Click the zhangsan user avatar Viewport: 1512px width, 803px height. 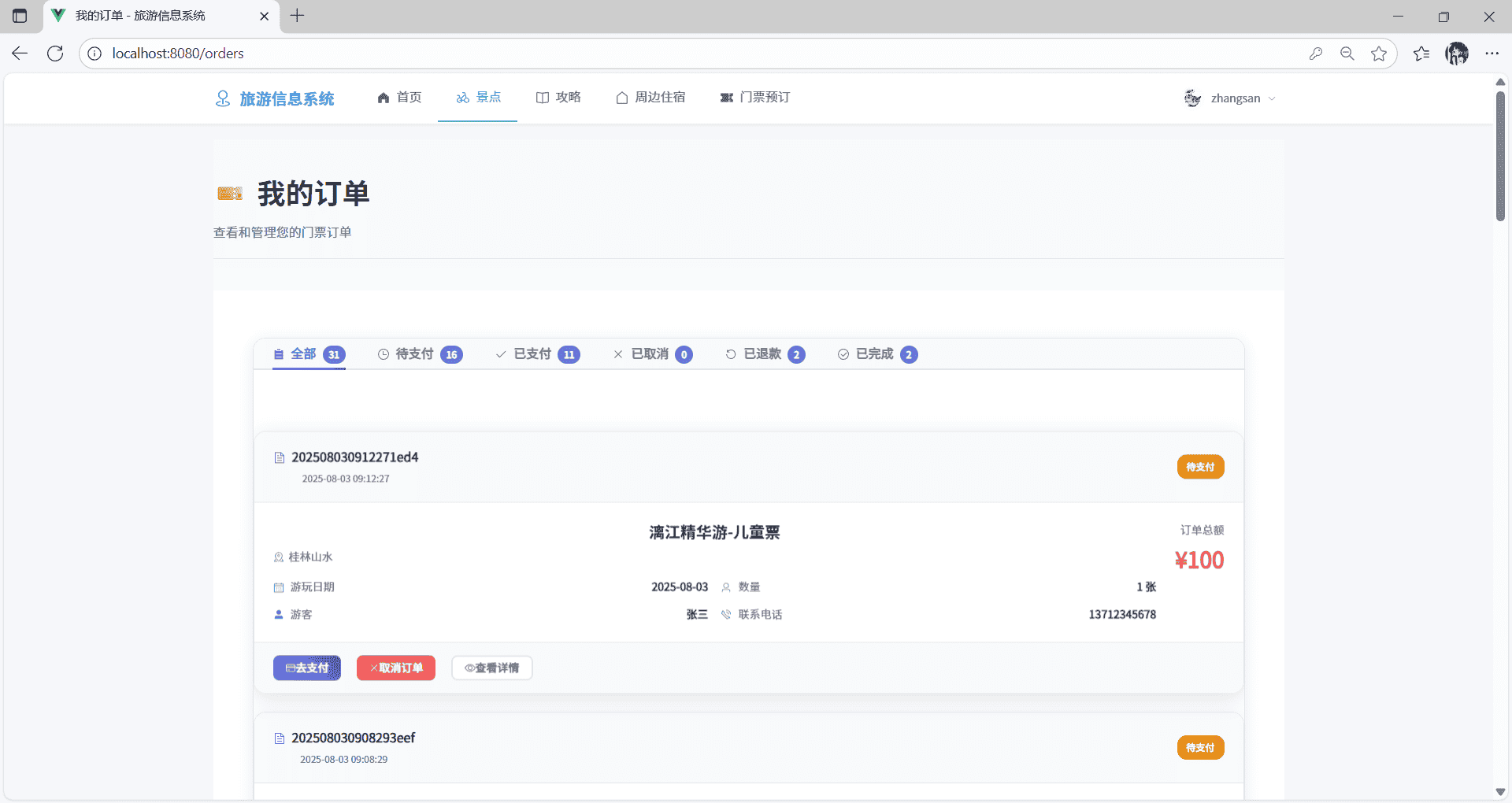click(1192, 98)
